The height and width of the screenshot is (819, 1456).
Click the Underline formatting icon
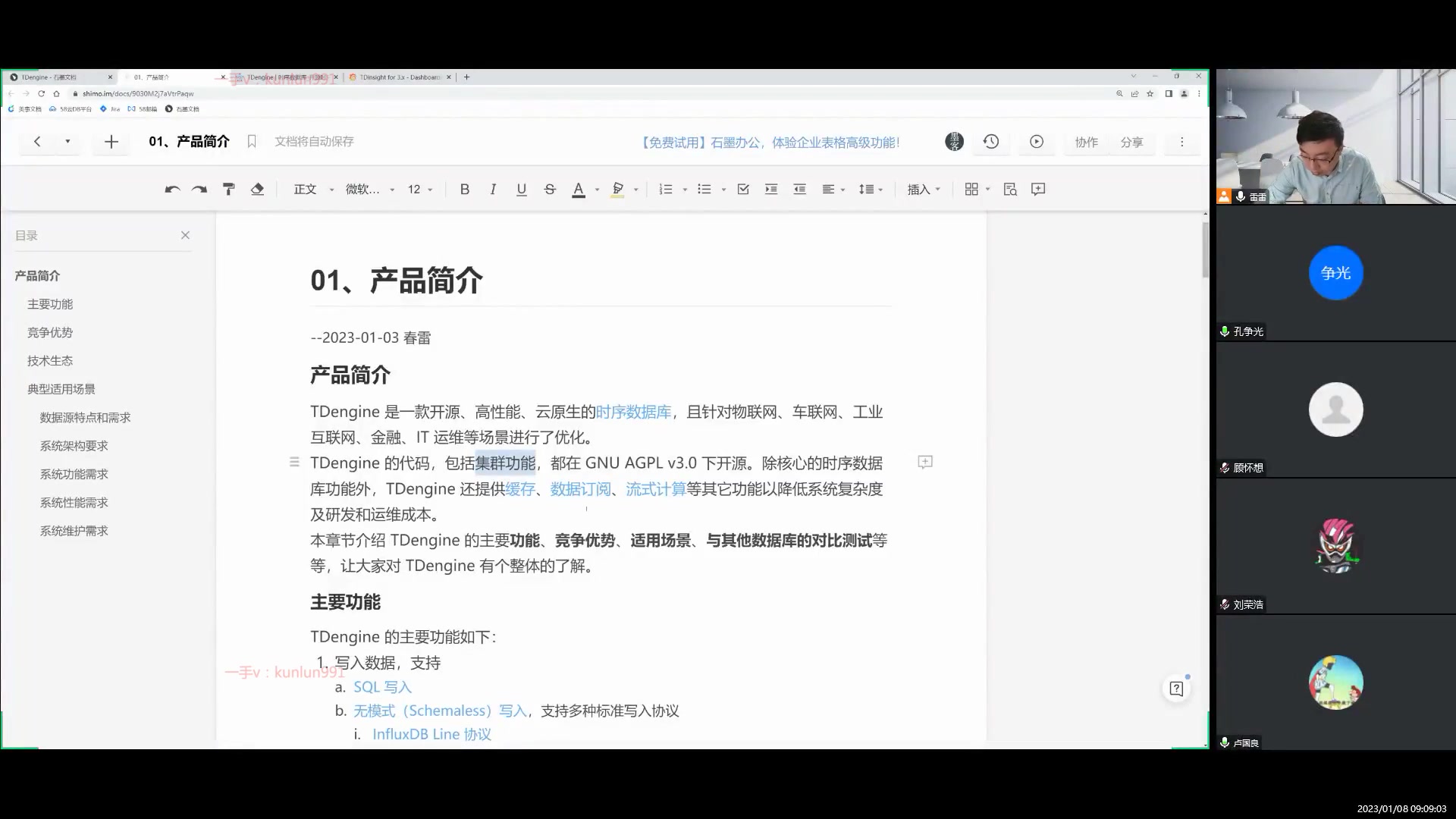click(521, 189)
